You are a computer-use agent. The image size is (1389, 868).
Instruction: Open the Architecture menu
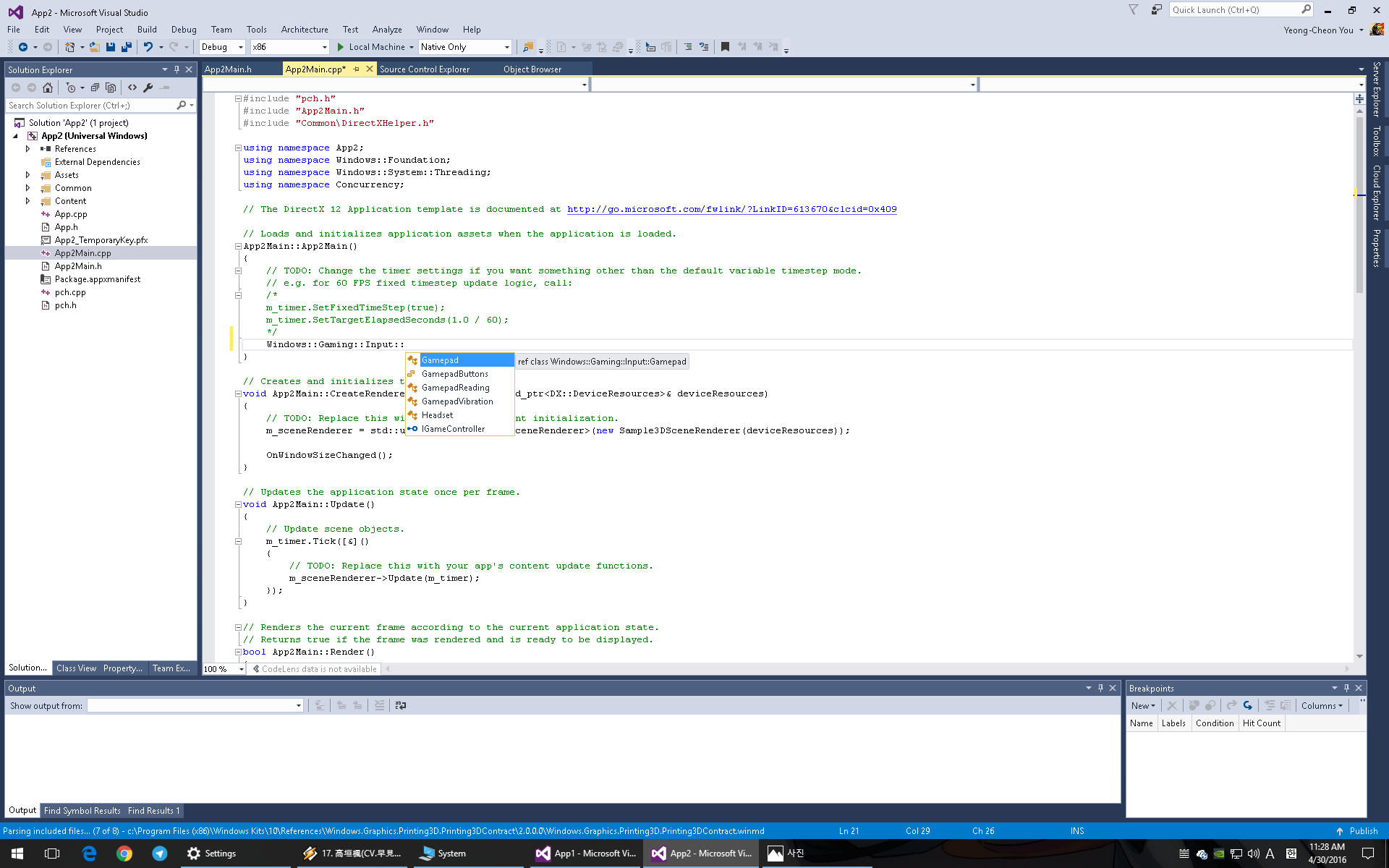(x=304, y=30)
